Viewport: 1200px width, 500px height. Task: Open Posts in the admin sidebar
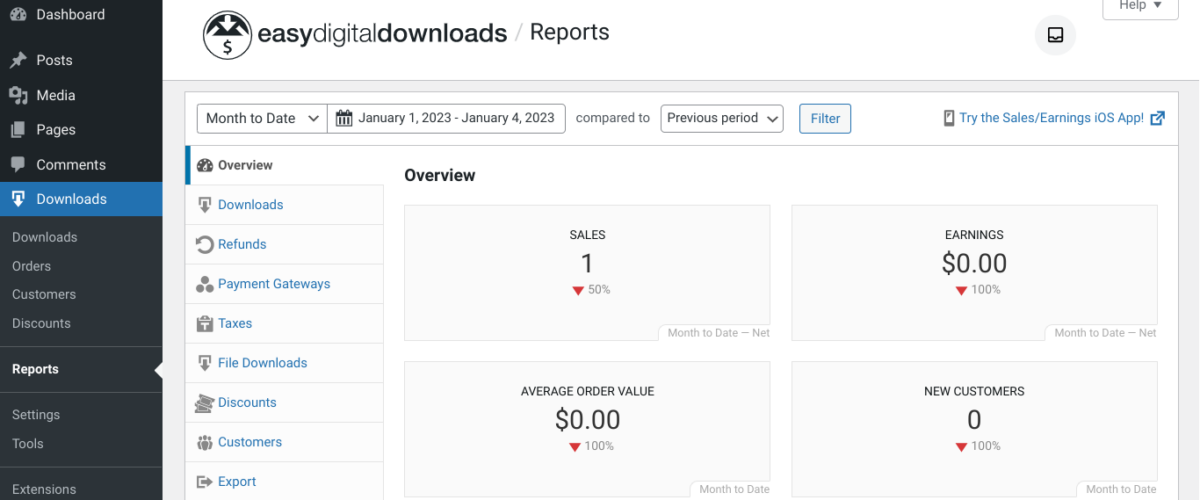click(81, 60)
